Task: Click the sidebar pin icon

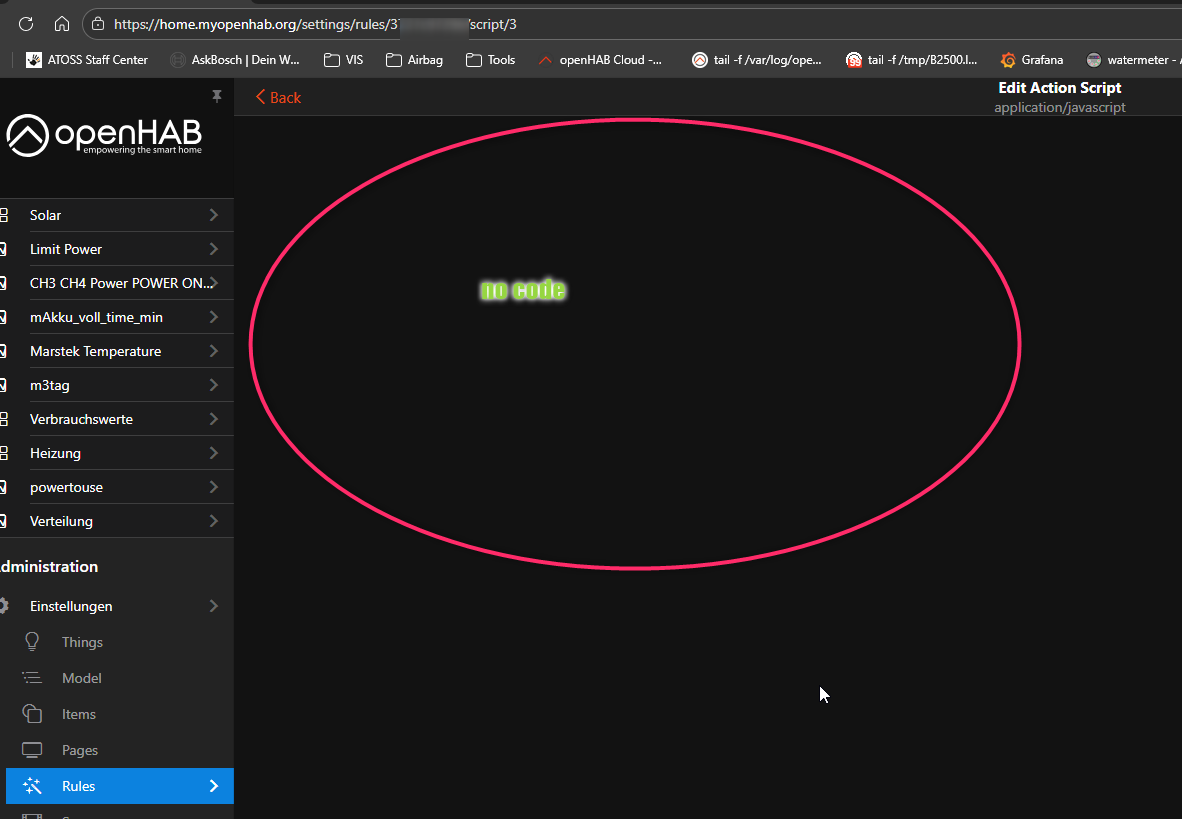Action: (217, 96)
